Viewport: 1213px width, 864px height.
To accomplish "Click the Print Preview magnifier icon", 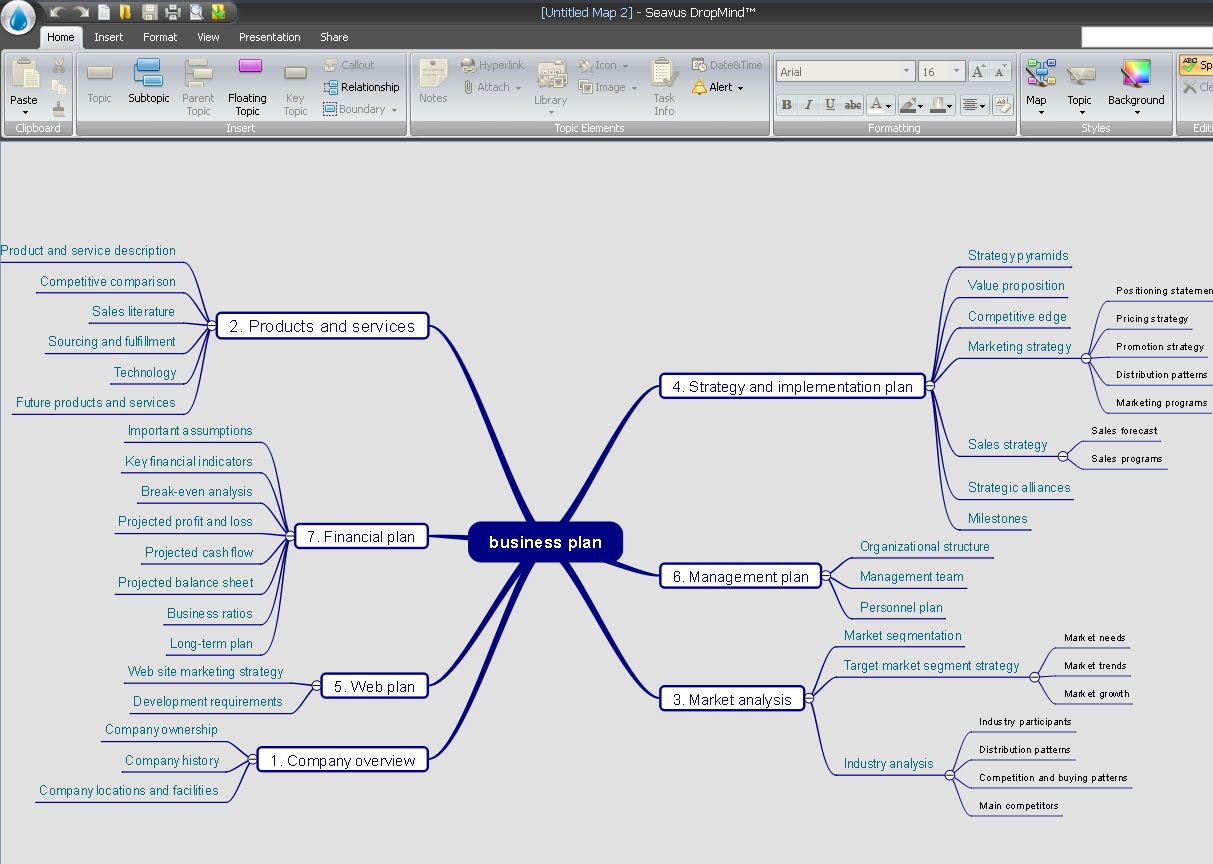I will point(196,12).
